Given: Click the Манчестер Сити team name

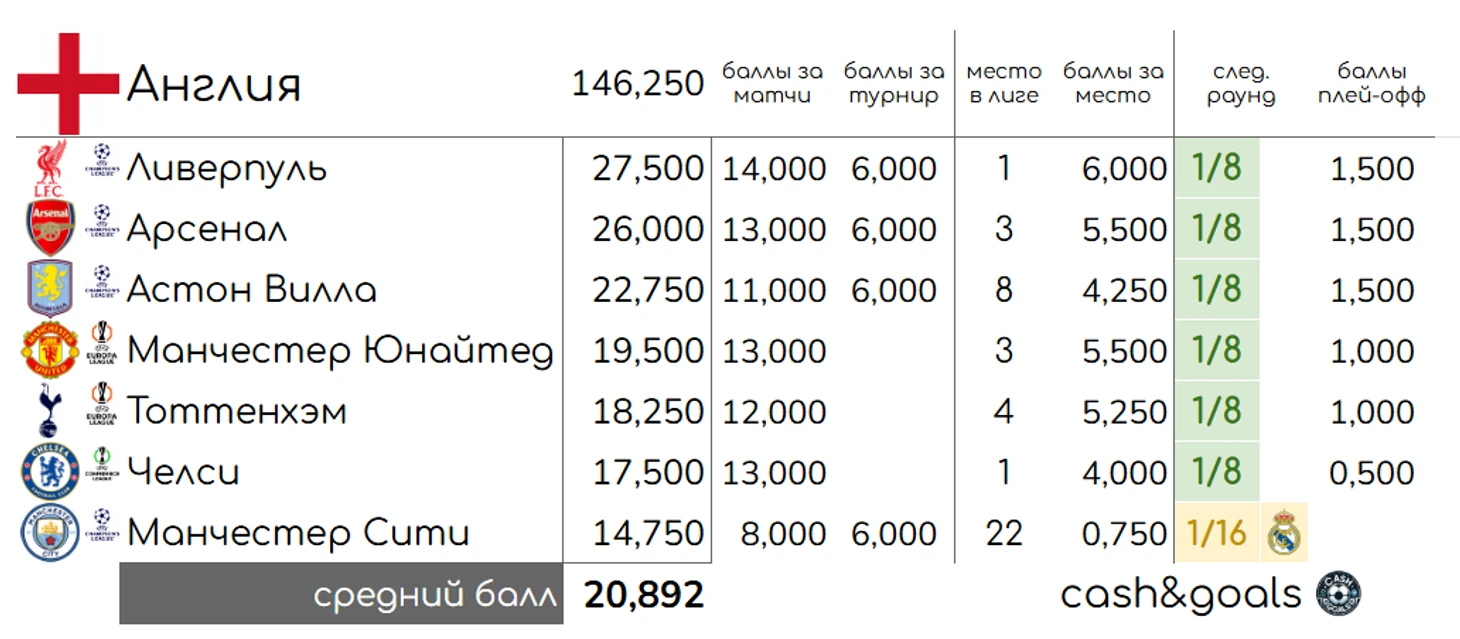Looking at the screenshot, I should coord(298,533).
